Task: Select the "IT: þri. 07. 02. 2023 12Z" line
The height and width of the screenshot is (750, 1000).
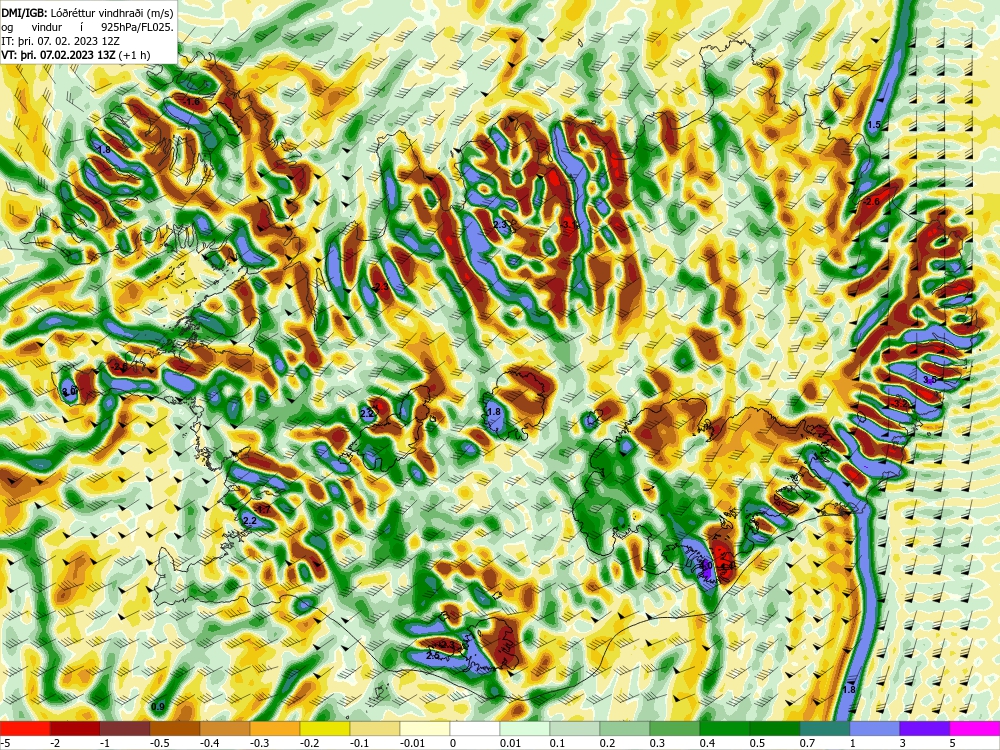Action: (61, 41)
